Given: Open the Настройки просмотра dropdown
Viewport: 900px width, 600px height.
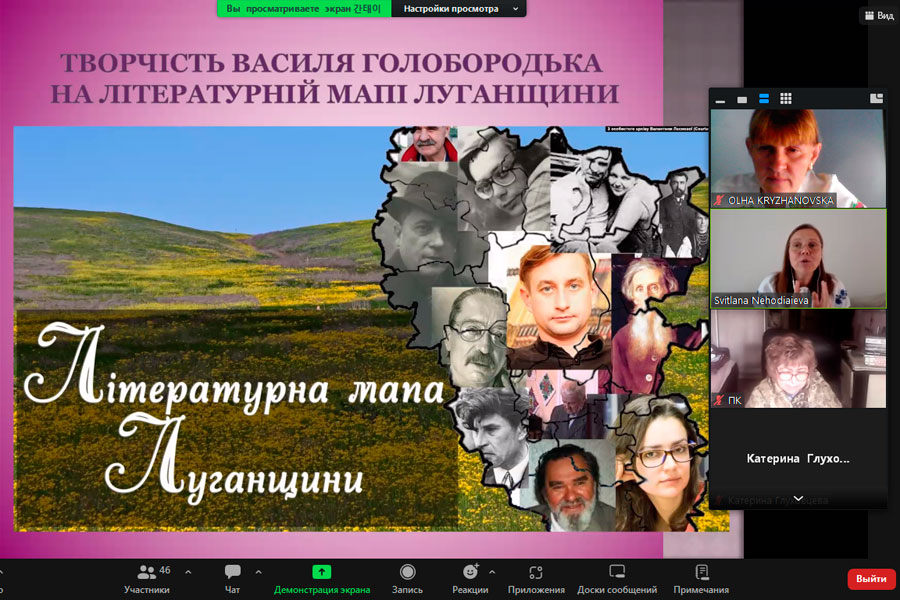Looking at the screenshot, I should click(459, 9).
